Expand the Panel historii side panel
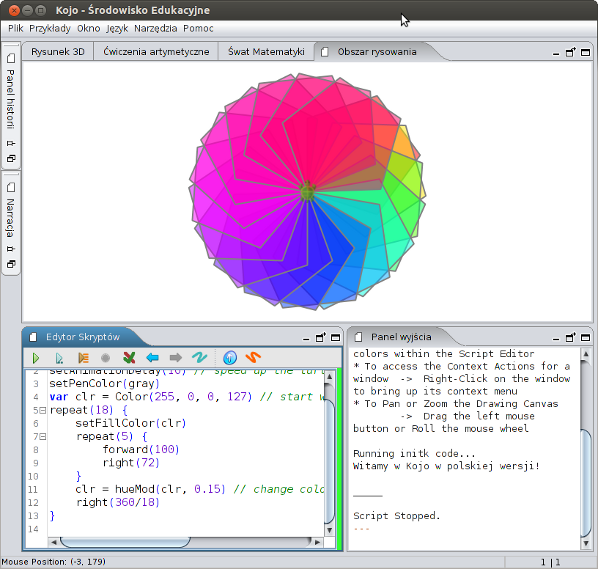This screenshot has height=569, width=598. [x=11, y=99]
